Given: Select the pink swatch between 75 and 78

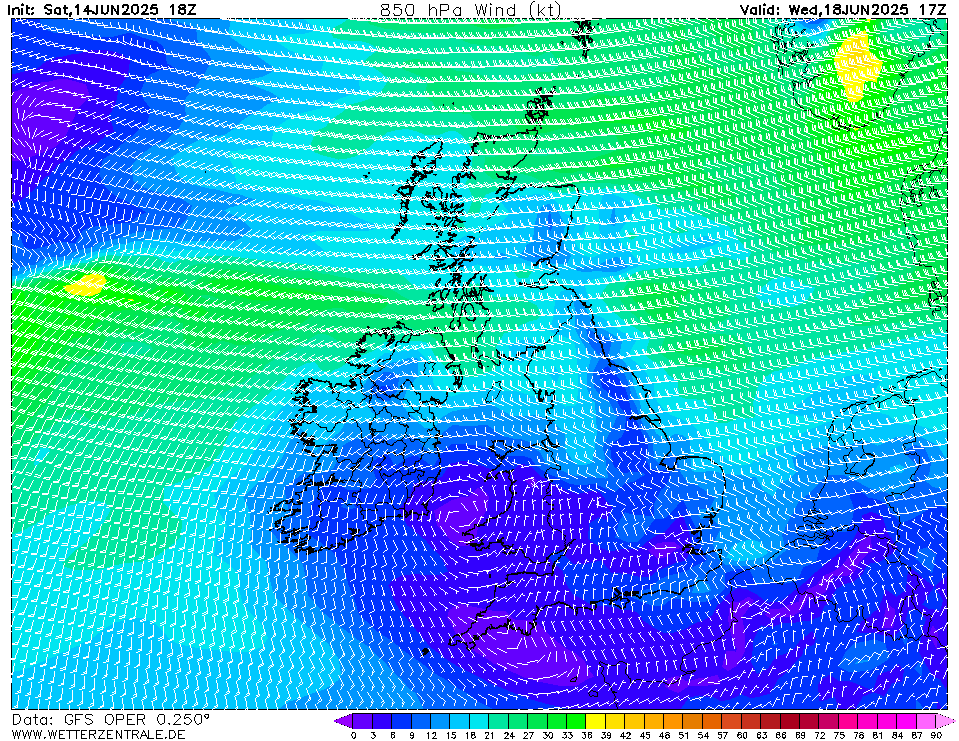Looking at the screenshot, I should (850, 721).
